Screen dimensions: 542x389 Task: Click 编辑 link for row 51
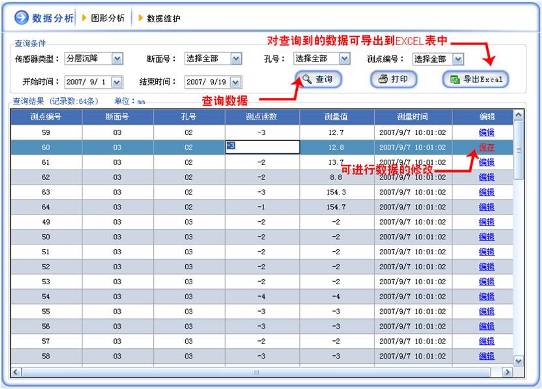[x=486, y=252]
